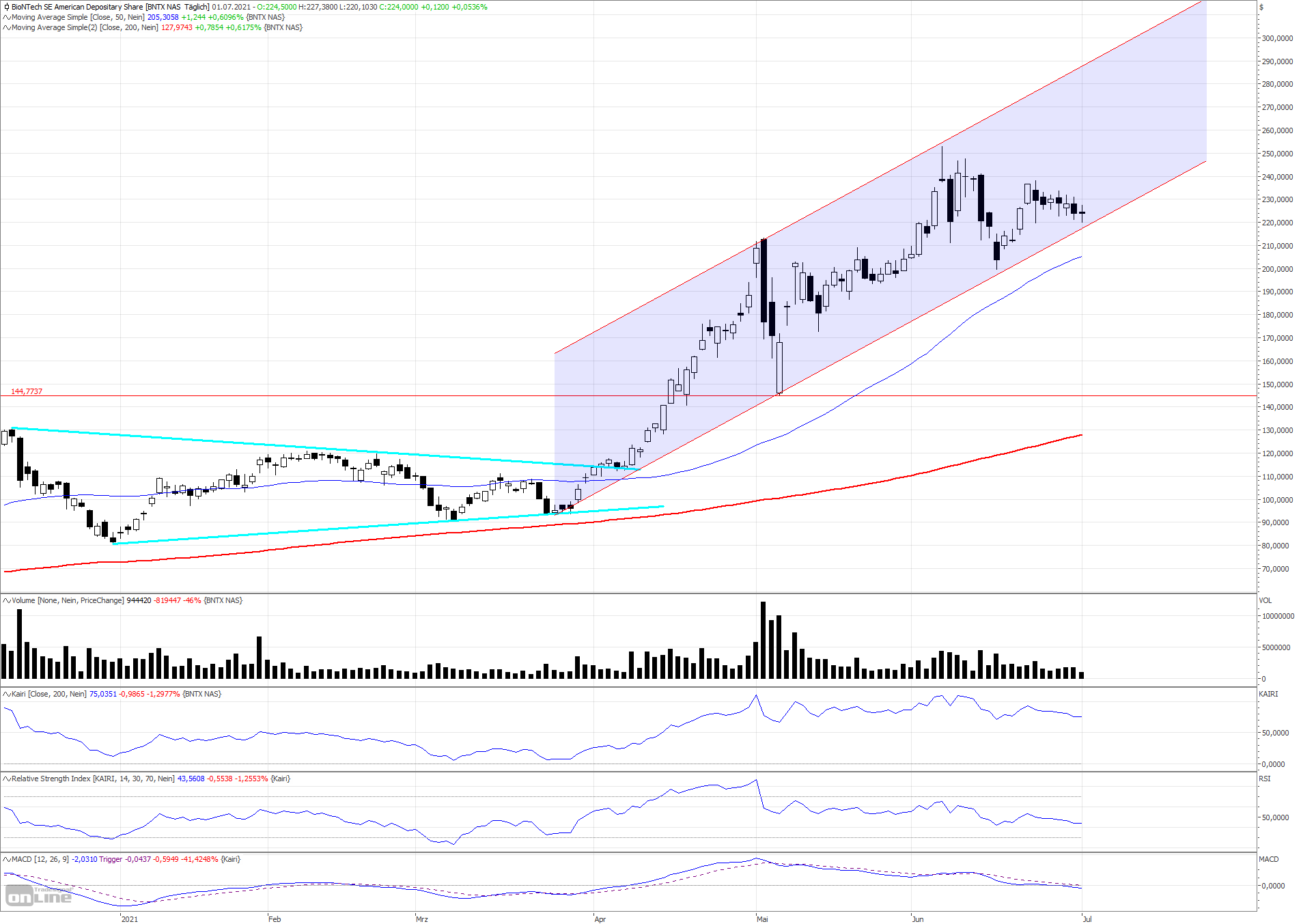Select the Moving Average Simple [Close, 50, Nein] legend
This screenshot has height=924, width=1301.
tap(78, 17)
